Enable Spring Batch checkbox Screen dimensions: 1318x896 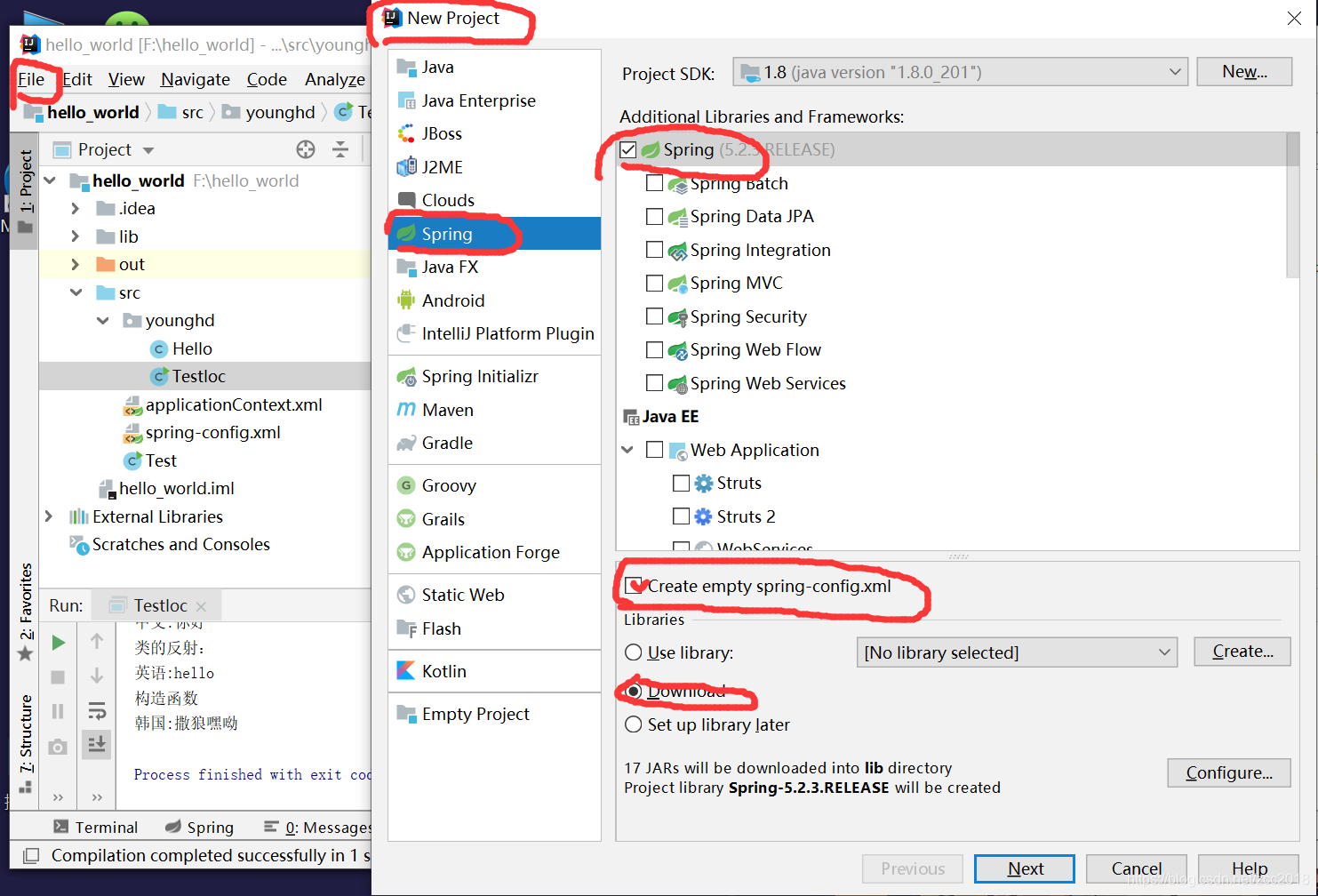pyautogui.click(x=655, y=183)
